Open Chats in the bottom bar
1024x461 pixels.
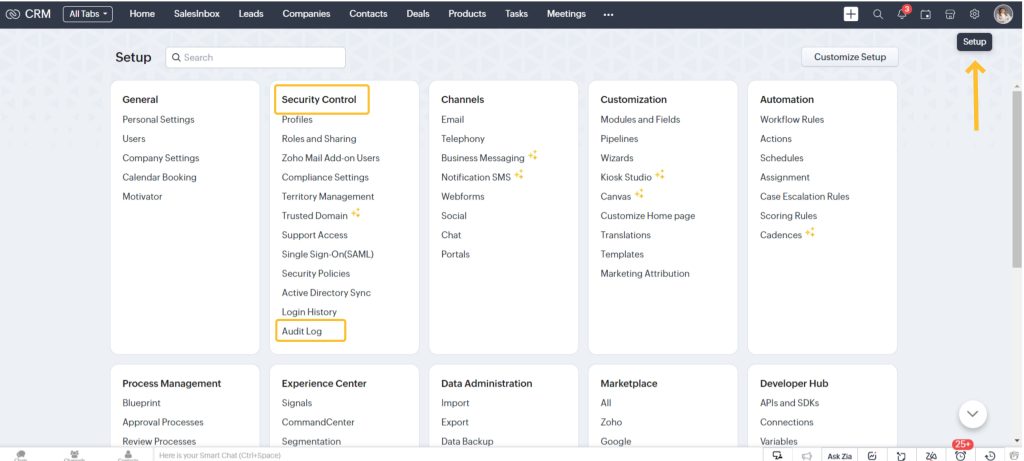click(21, 455)
